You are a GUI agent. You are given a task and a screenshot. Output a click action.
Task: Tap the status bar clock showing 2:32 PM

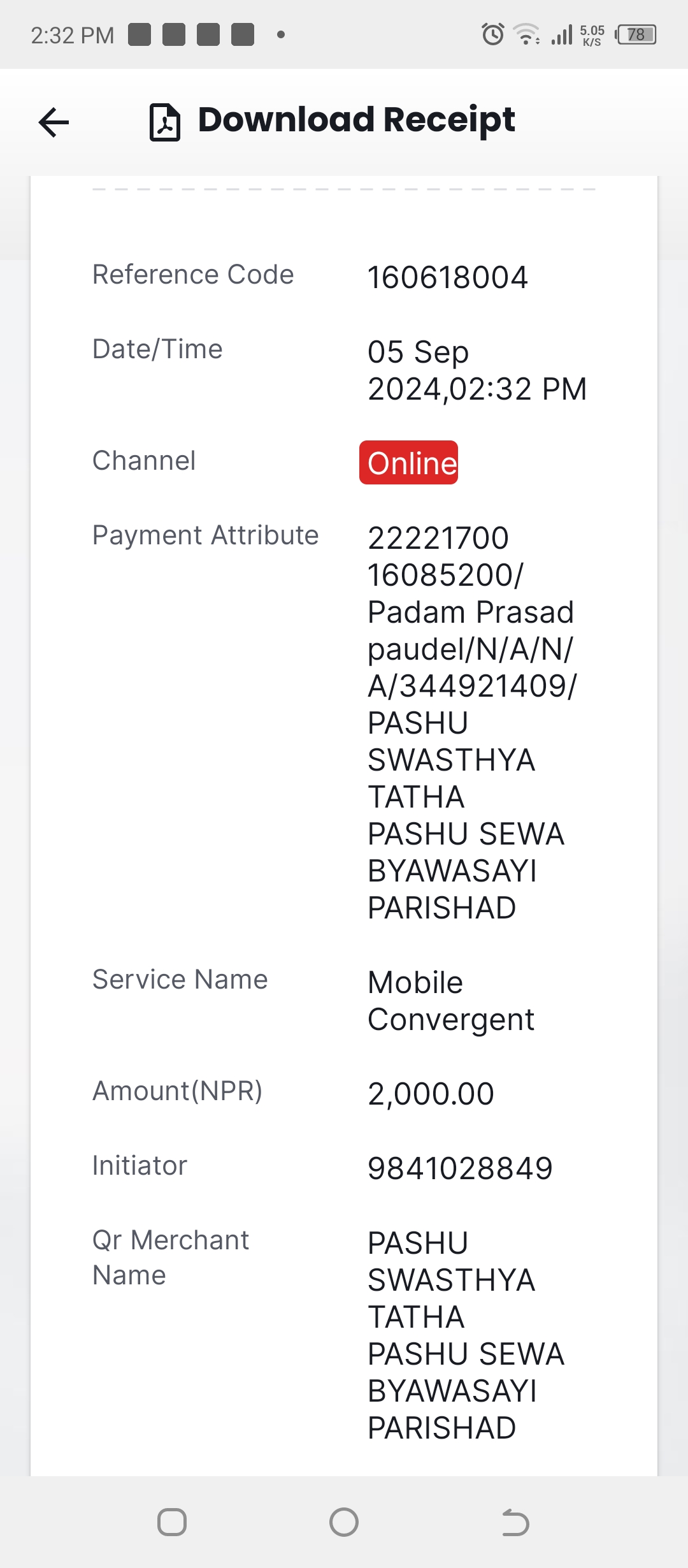(x=73, y=35)
